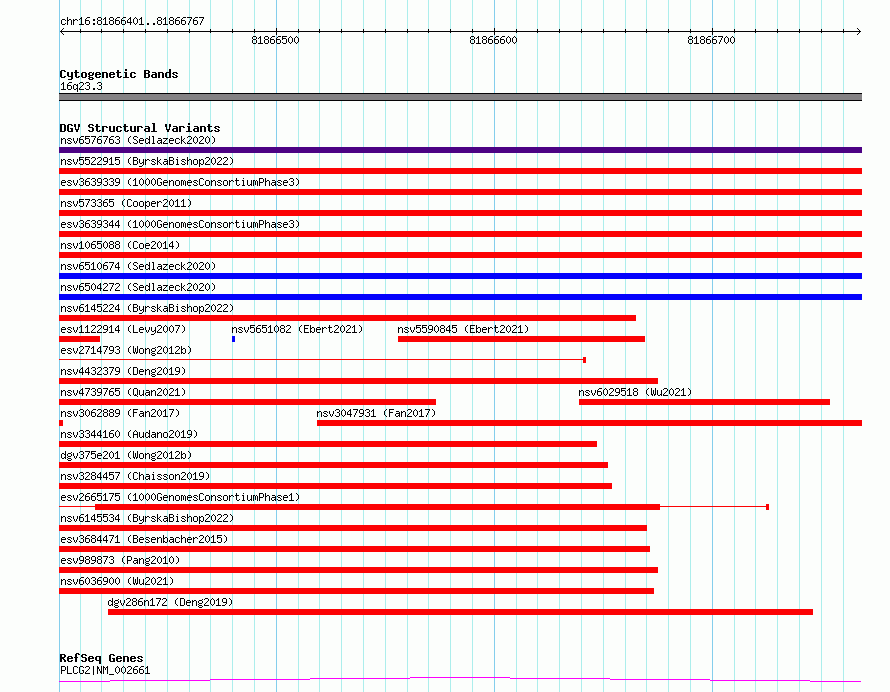Click the nsv3047931 (Fan2017) label
The height and width of the screenshot is (692, 890).
tap(376, 413)
